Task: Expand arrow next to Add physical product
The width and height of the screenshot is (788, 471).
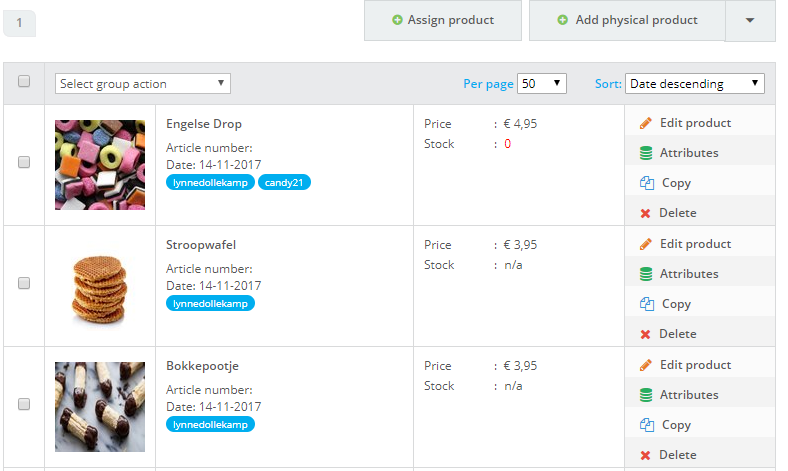Action: 751,20
